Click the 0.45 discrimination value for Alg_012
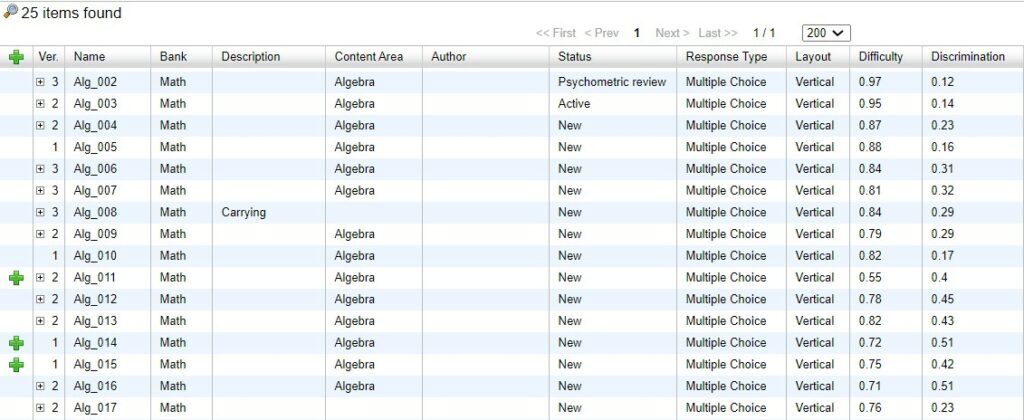Viewport: 1024px width, 420px height. click(x=942, y=299)
